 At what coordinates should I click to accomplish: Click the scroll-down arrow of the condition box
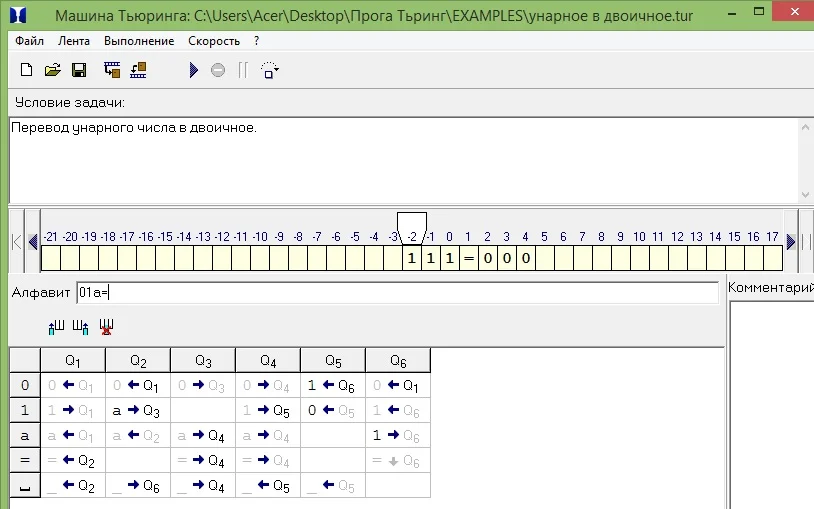(805, 195)
